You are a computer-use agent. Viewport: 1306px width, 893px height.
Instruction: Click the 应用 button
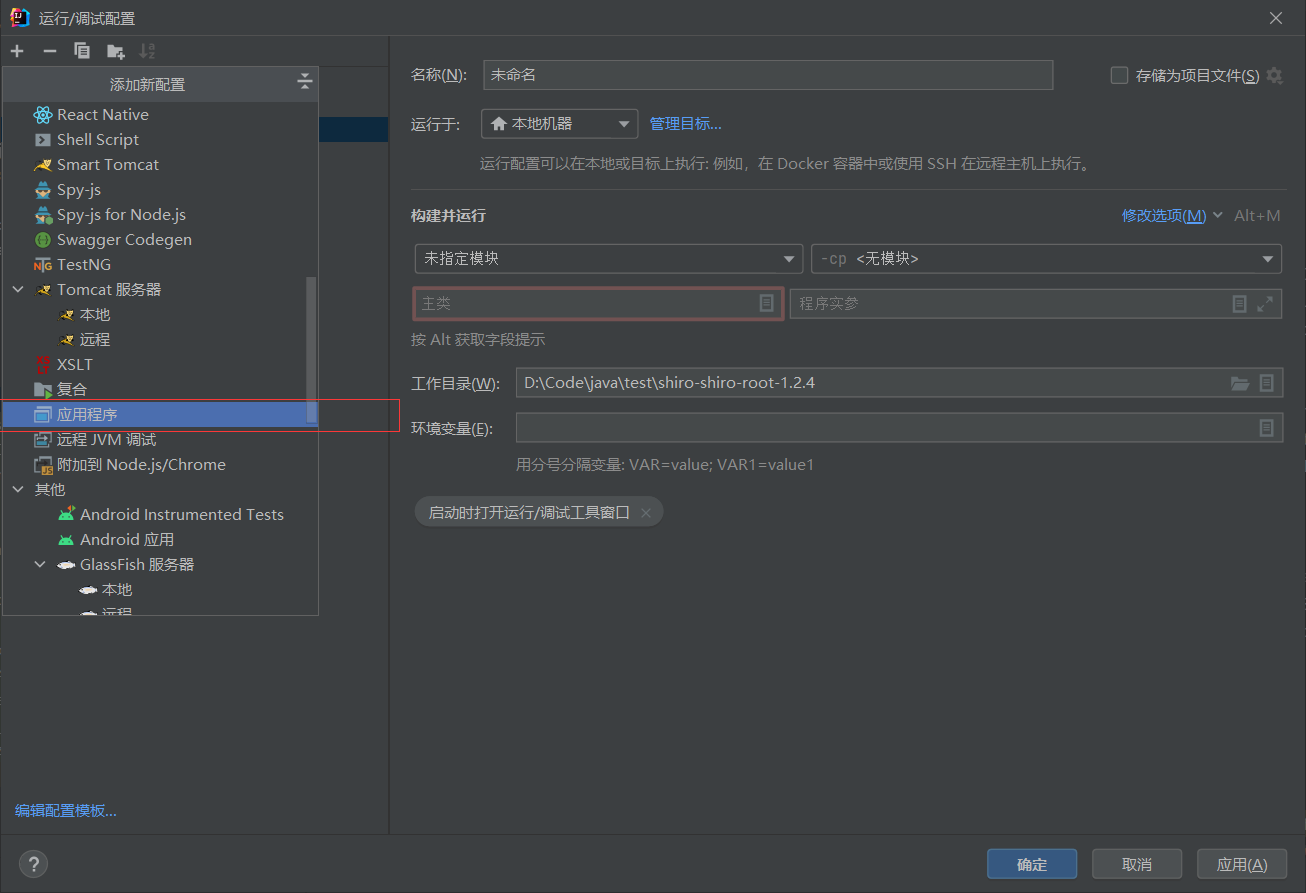pos(1242,864)
